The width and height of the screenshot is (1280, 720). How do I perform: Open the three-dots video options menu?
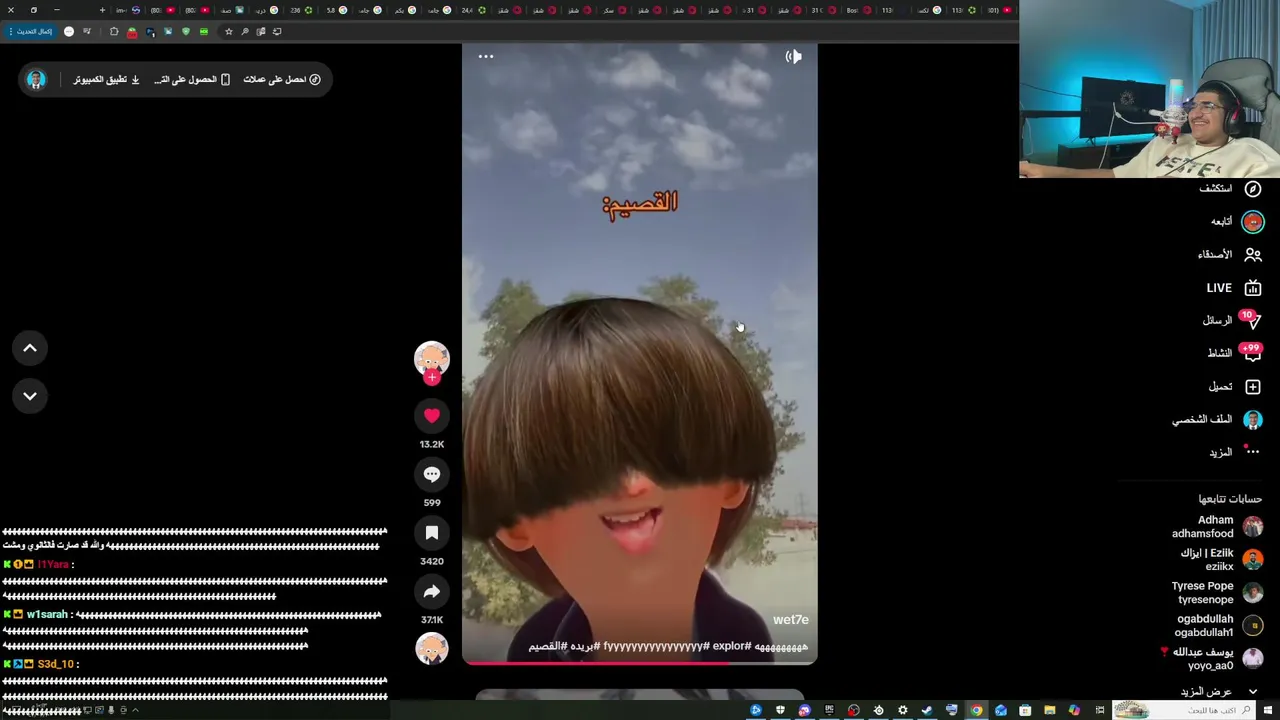click(486, 57)
